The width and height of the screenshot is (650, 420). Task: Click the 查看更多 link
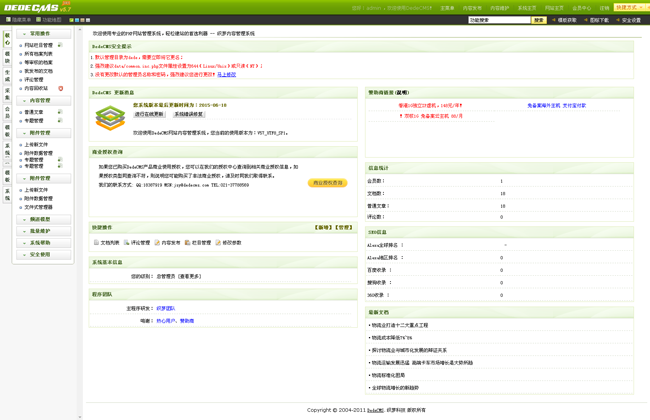click(190, 276)
